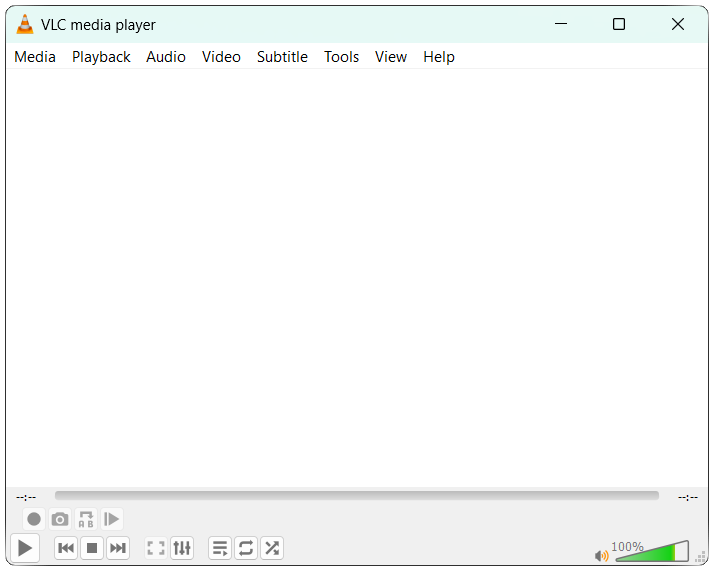Toggle A-B loop points button
The image size is (713, 571).
86,519
